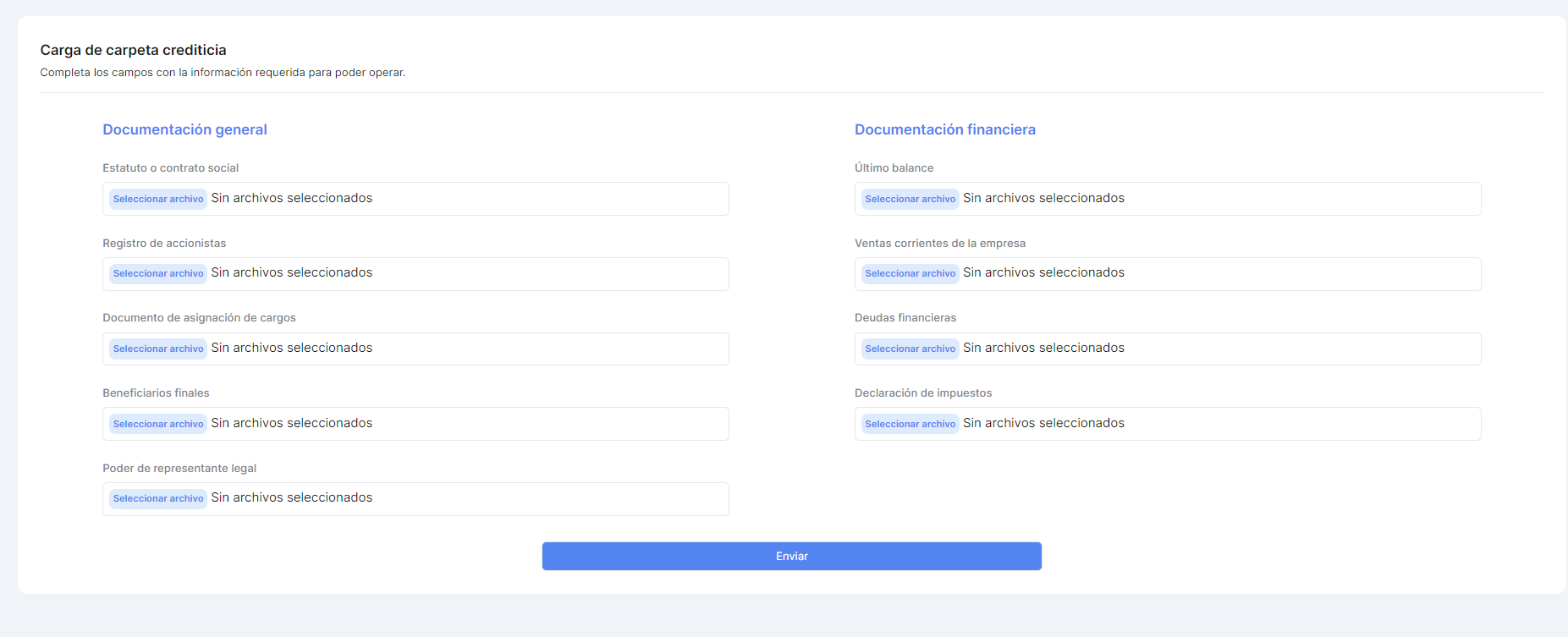Select the Documentación financiera section heading
The image size is (1568, 637).
[x=944, y=129]
